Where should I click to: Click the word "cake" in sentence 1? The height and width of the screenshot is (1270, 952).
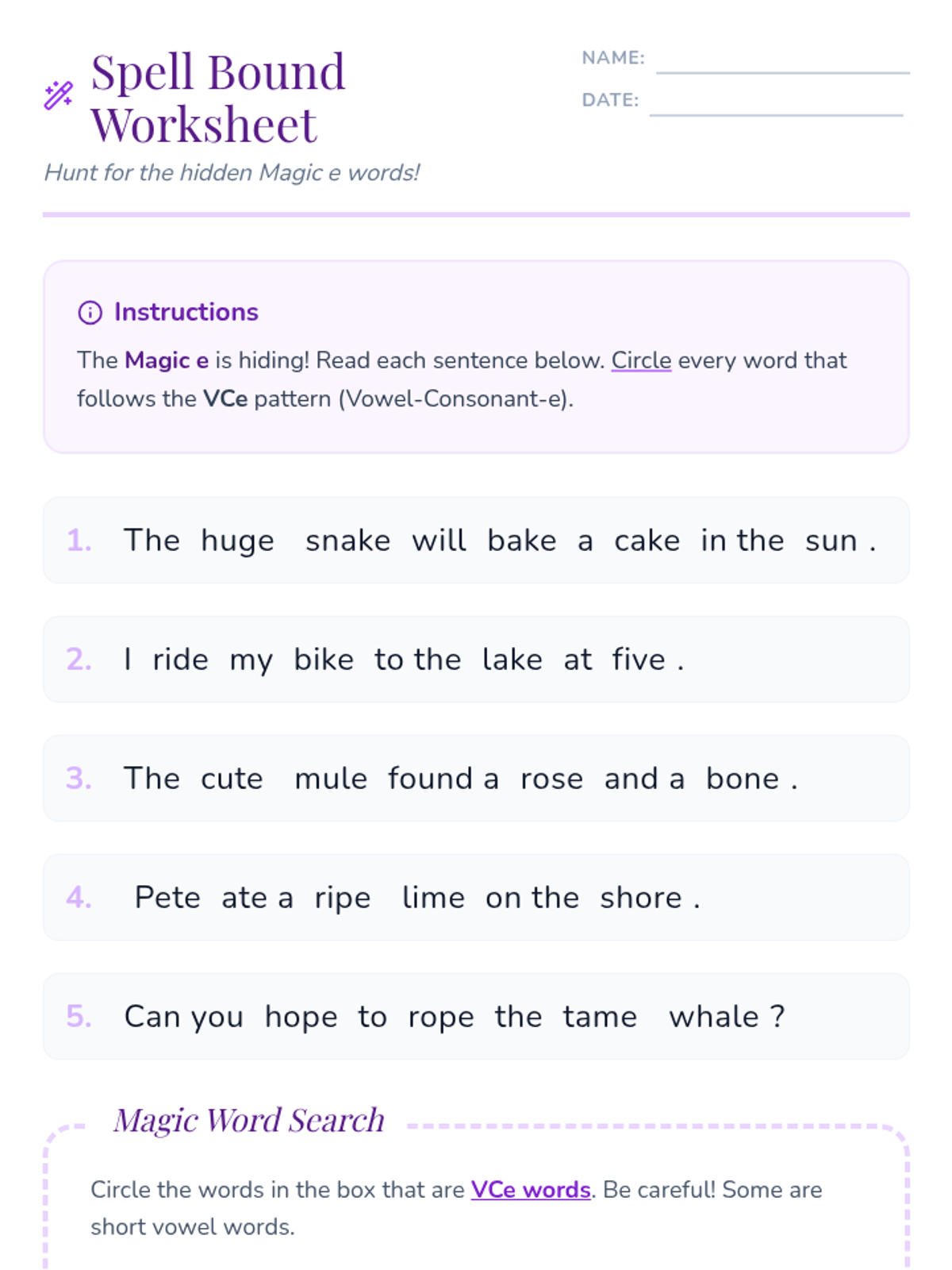tap(647, 541)
